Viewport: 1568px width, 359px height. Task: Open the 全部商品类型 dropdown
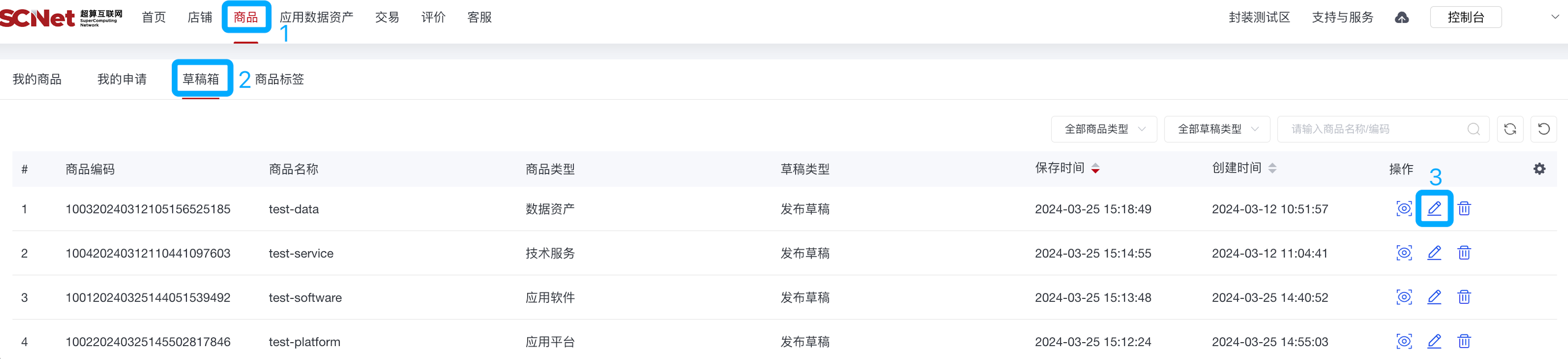pyautogui.click(x=1104, y=129)
